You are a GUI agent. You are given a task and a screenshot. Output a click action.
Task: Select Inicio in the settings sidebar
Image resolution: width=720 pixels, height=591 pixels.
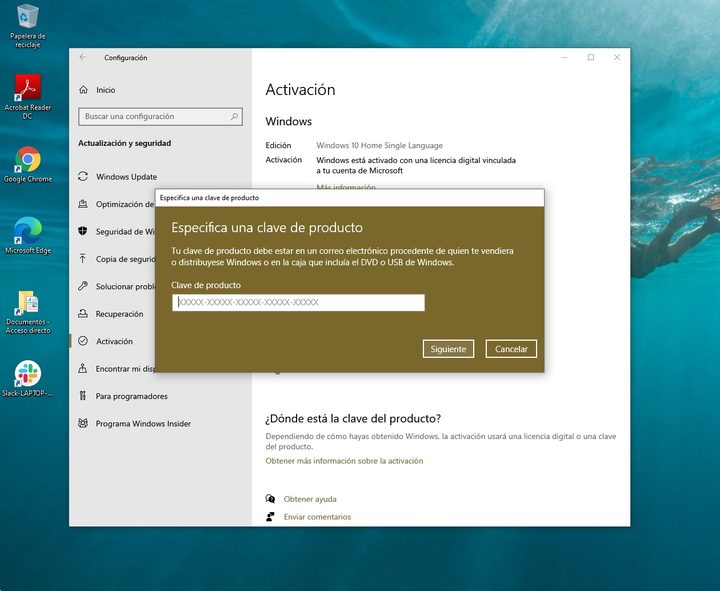106,90
